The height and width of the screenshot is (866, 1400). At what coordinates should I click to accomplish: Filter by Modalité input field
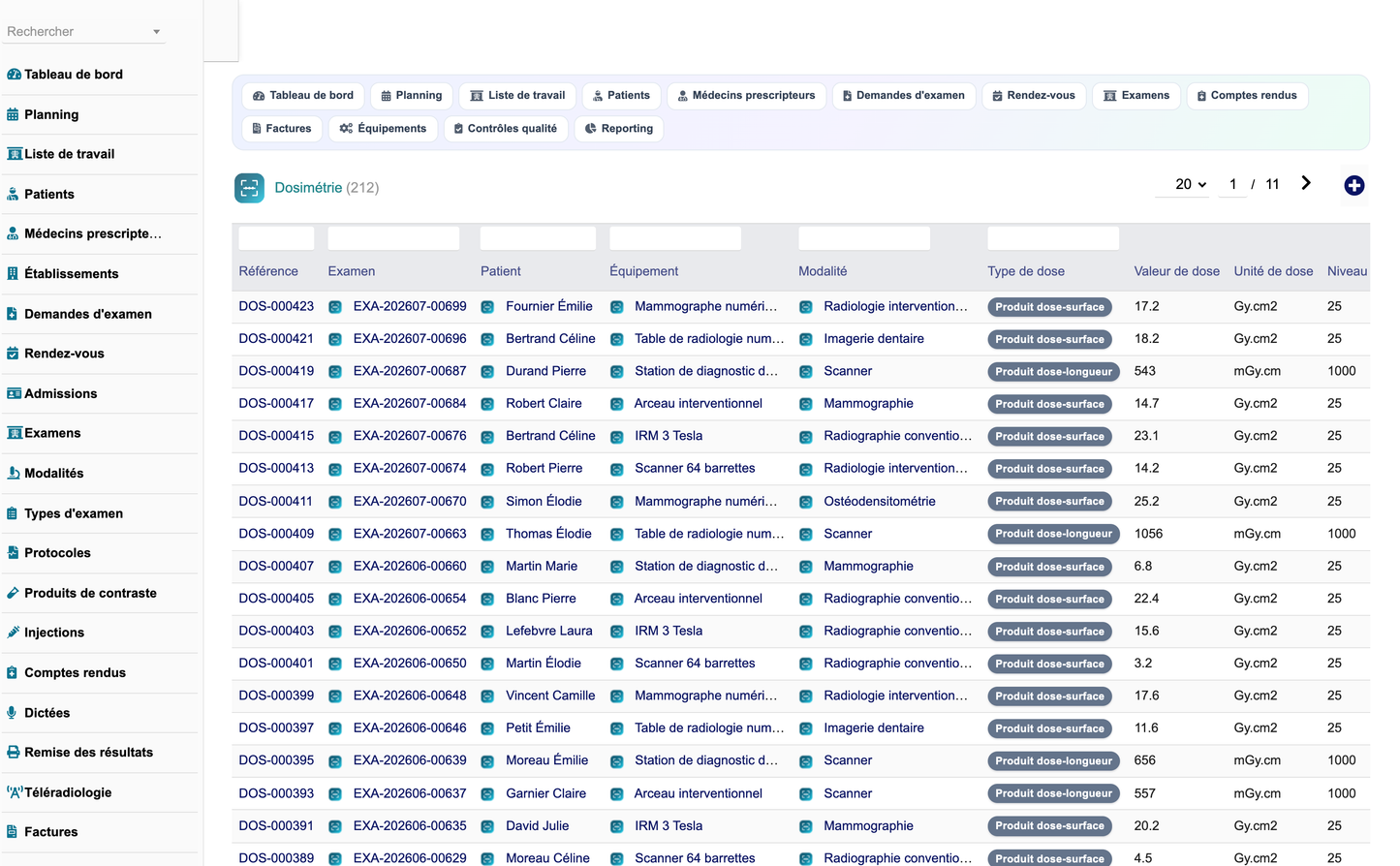864,238
